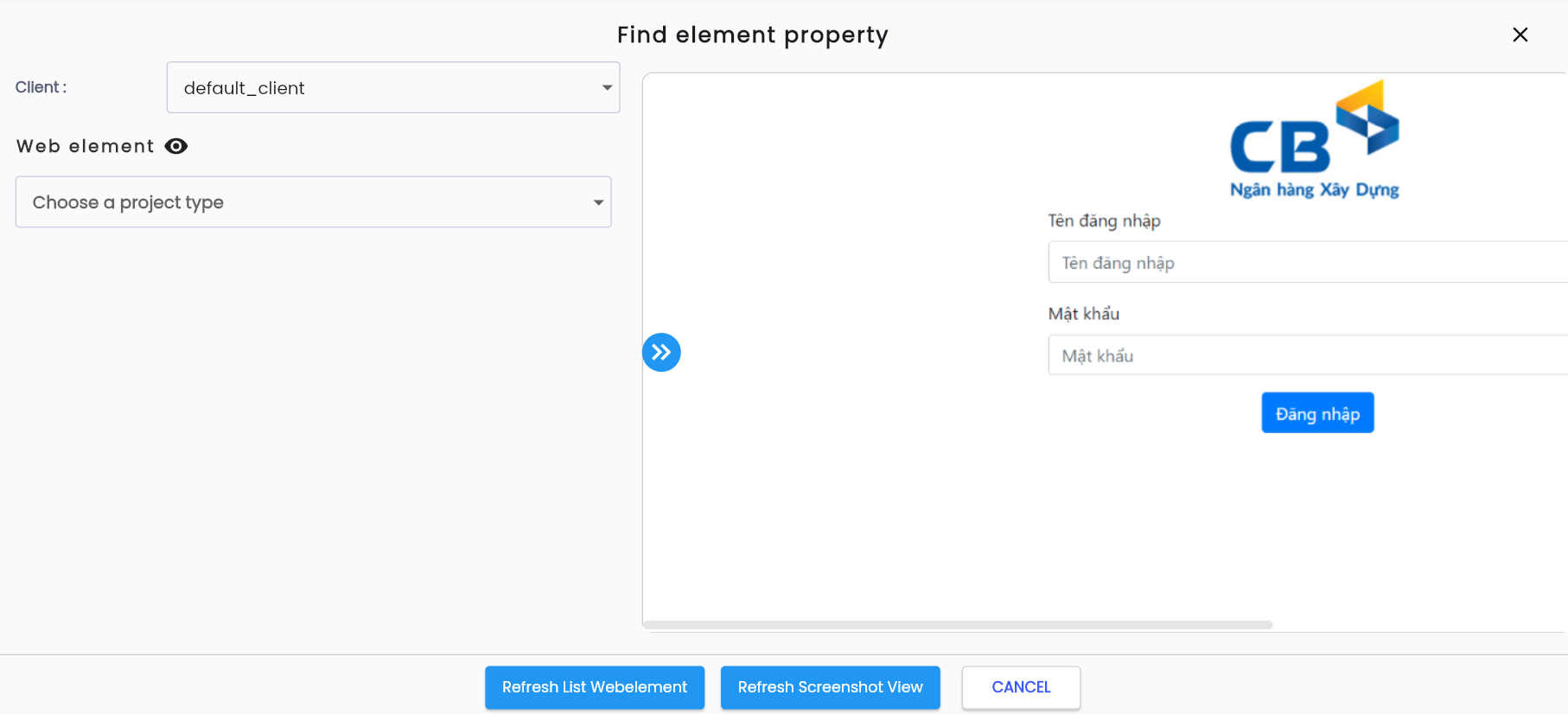Expand the Choose a project type dropdown
This screenshot has width=1568, height=714.
tap(314, 202)
